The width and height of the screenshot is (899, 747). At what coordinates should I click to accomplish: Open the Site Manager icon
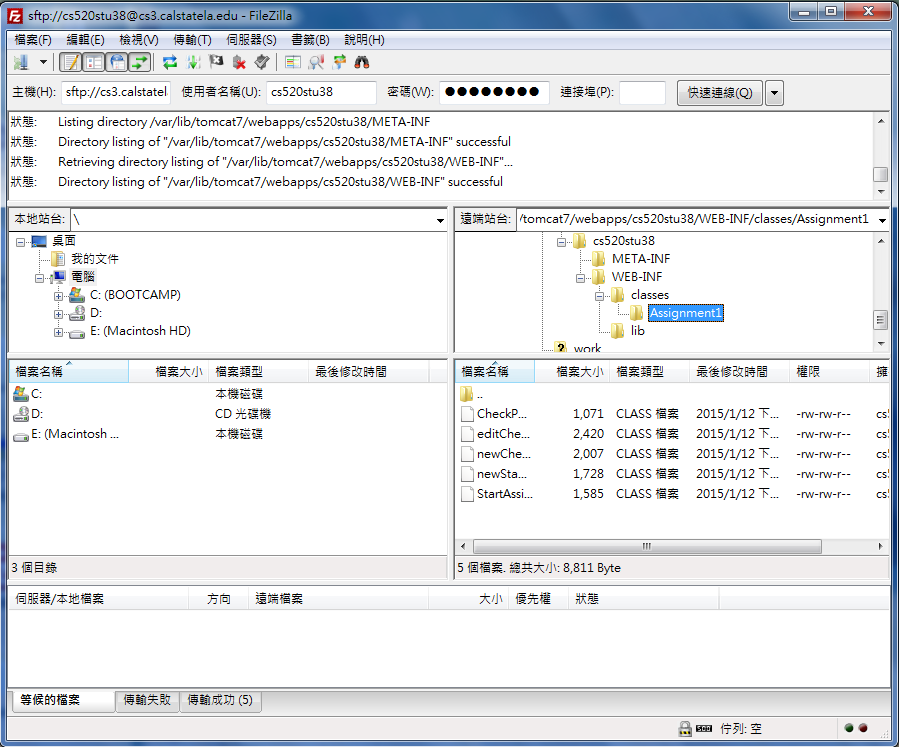(x=20, y=62)
